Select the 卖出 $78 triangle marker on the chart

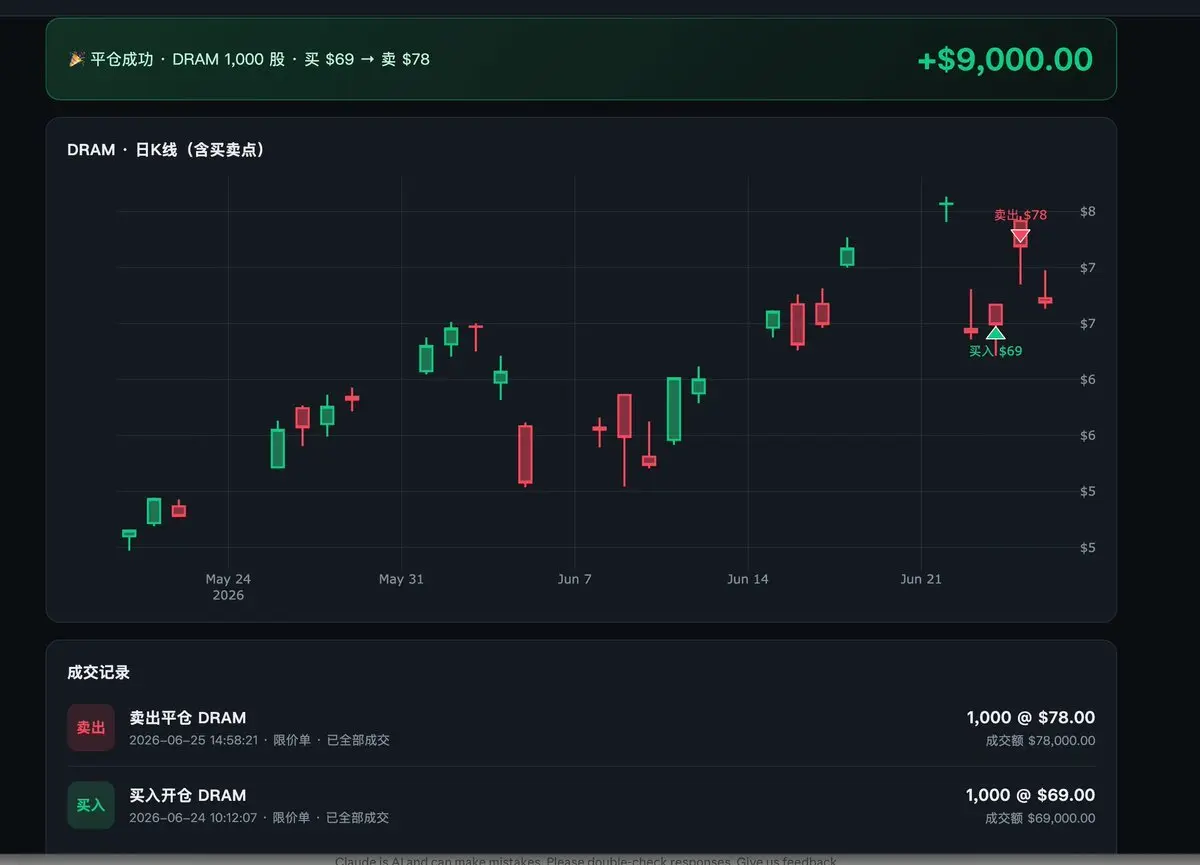[1020, 237]
